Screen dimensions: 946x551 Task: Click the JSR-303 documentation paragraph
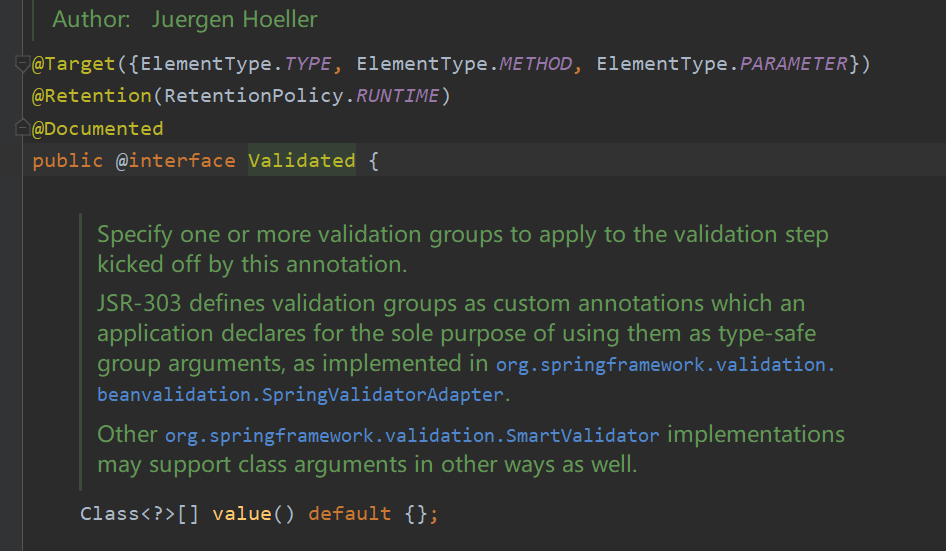pyautogui.click(x=465, y=348)
